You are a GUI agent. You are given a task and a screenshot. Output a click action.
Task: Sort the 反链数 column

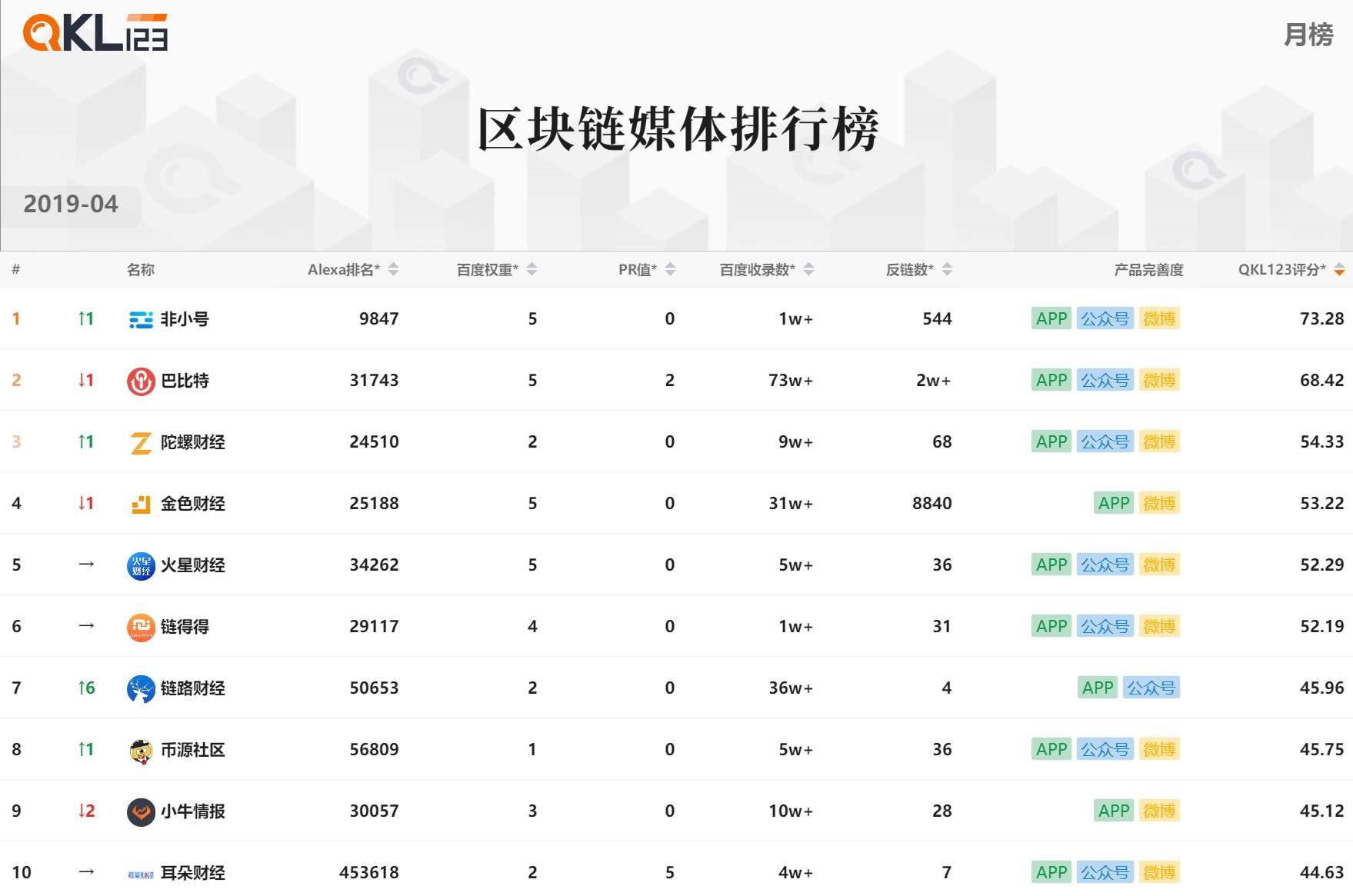click(948, 269)
